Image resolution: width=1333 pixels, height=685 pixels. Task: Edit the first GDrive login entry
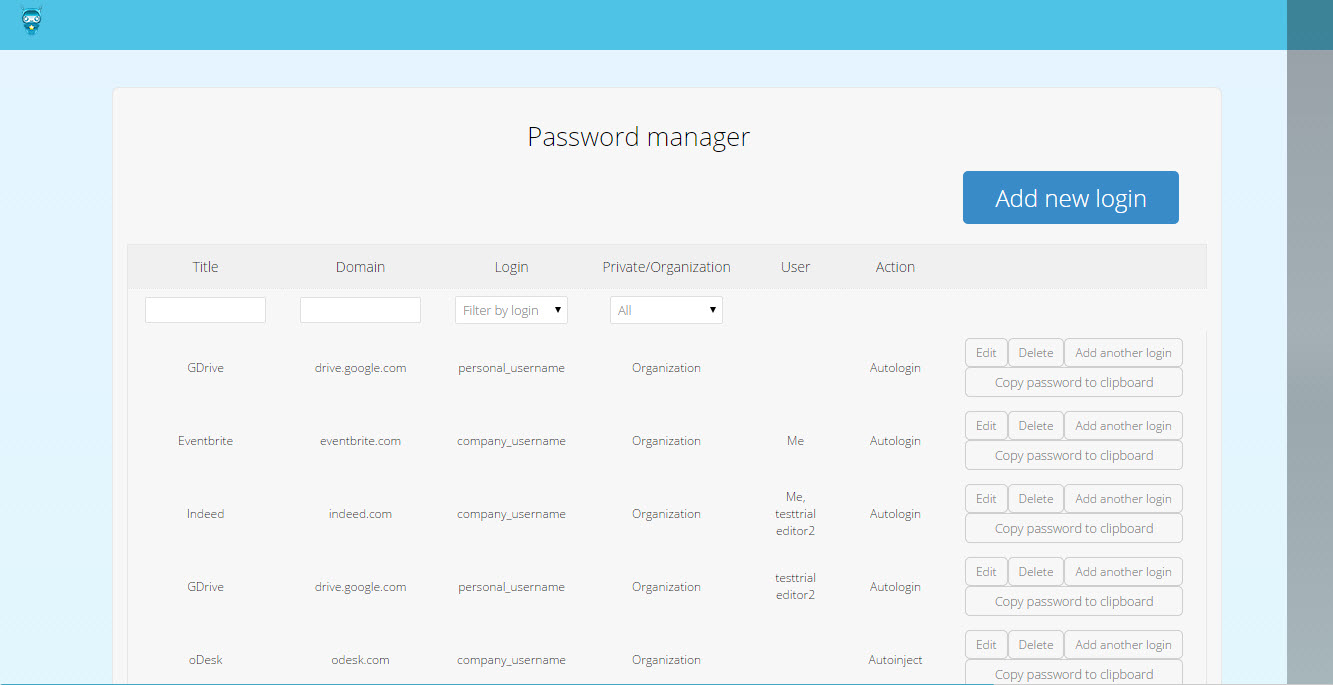tap(986, 353)
